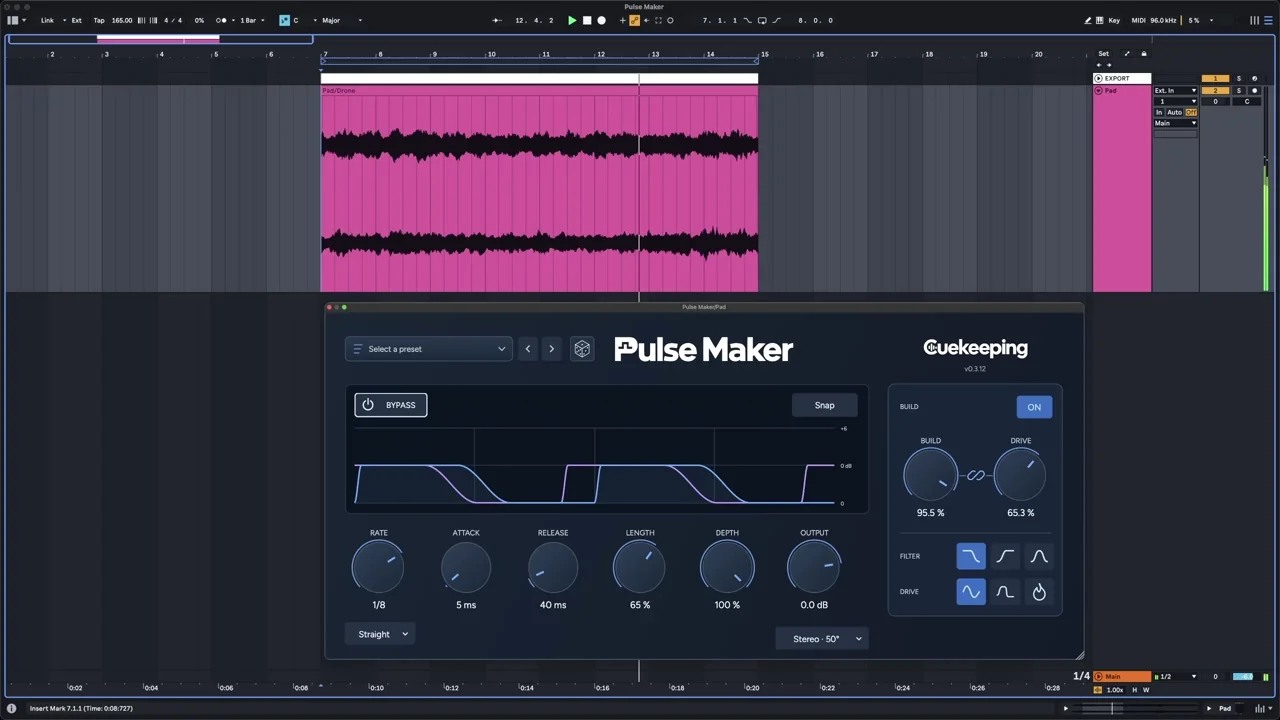The image size is (1280, 720).
Task: Open the Major scale mode dropdown
Action: [x=342, y=20]
